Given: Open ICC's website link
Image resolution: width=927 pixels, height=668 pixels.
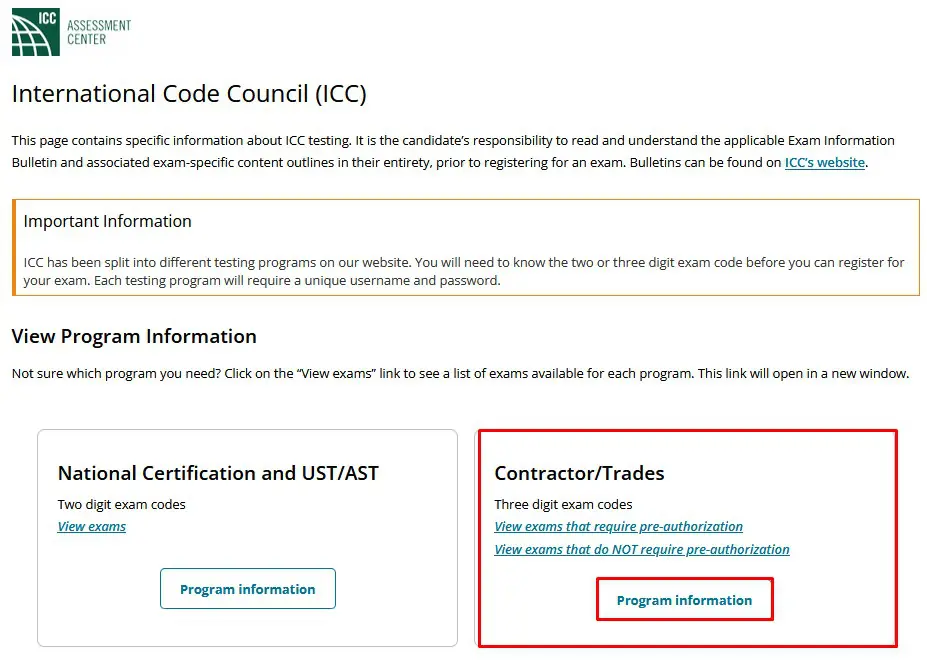Looking at the screenshot, I should [x=823, y=162].
